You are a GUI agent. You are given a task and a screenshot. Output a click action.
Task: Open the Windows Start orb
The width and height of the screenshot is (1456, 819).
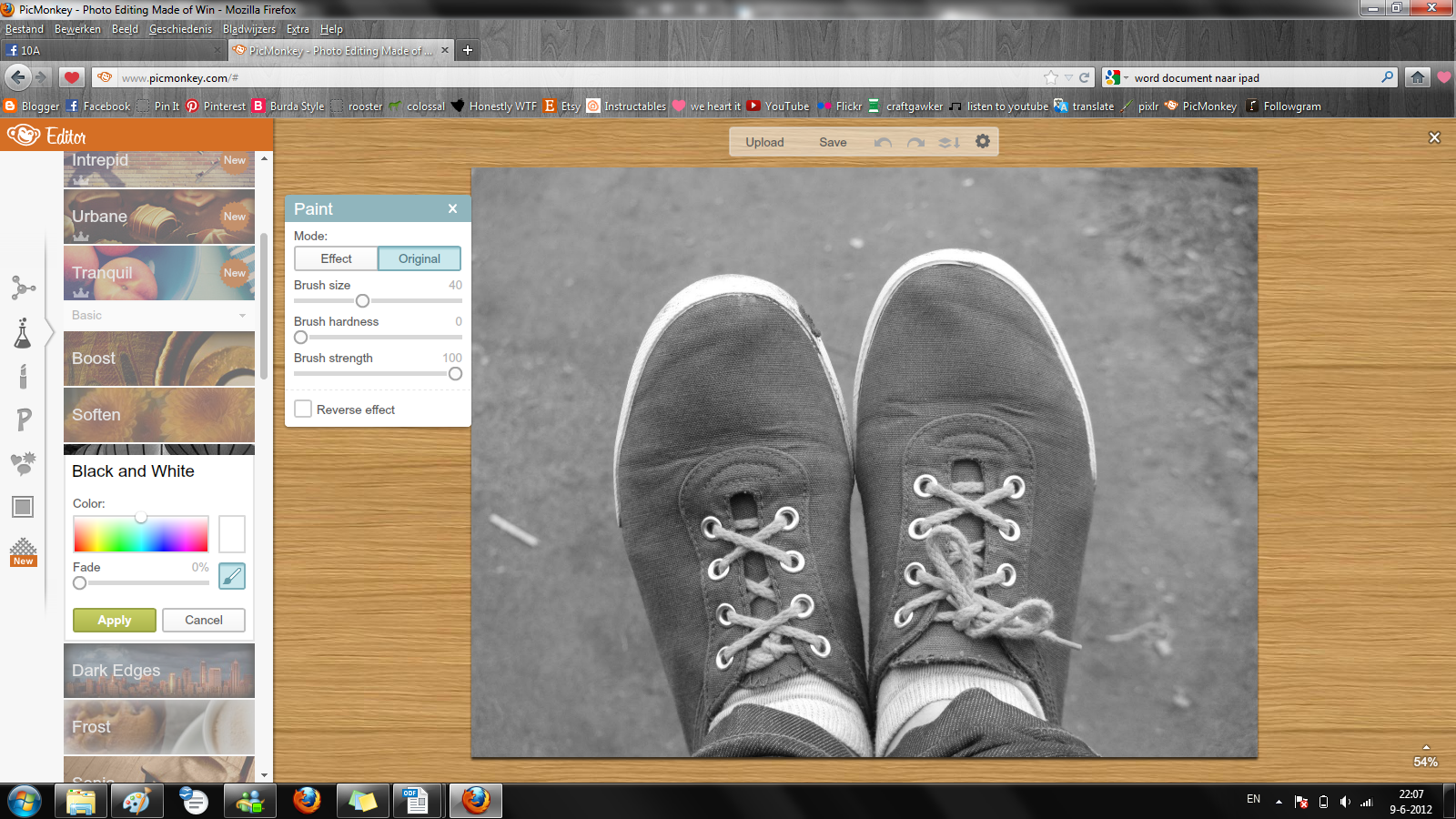pyautogui.click(x=24, y=802)
